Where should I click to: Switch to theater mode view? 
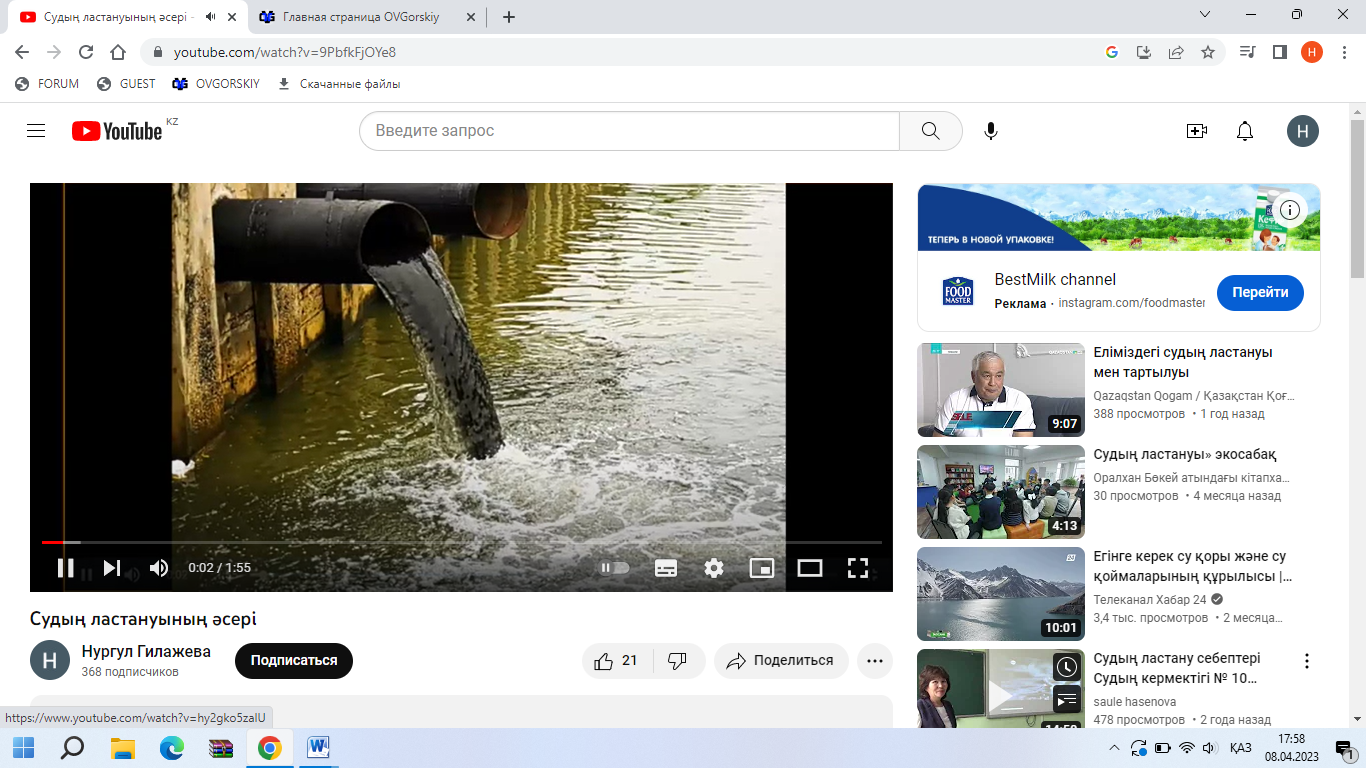(809, 568)
